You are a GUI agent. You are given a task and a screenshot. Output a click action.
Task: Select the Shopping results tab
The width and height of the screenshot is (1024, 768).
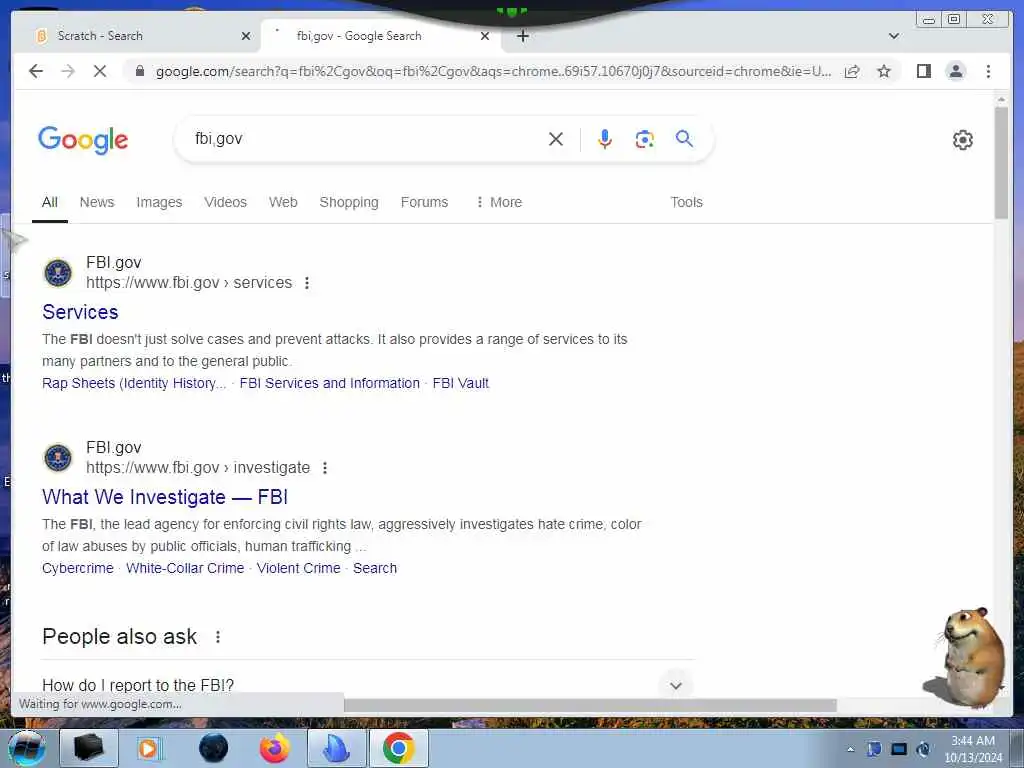[349, 202]
